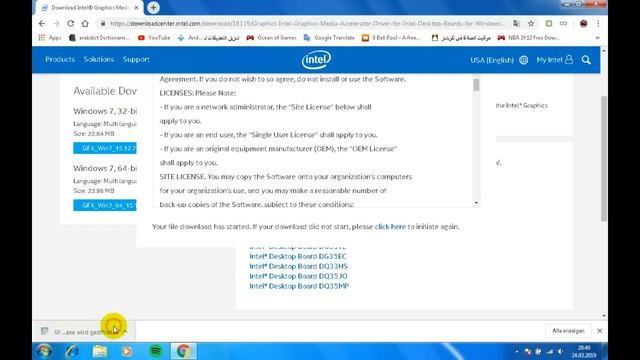Screen dimensions: 640x360
Task: Show hidden tray icons arrow
Action: [x=517, y=351]
